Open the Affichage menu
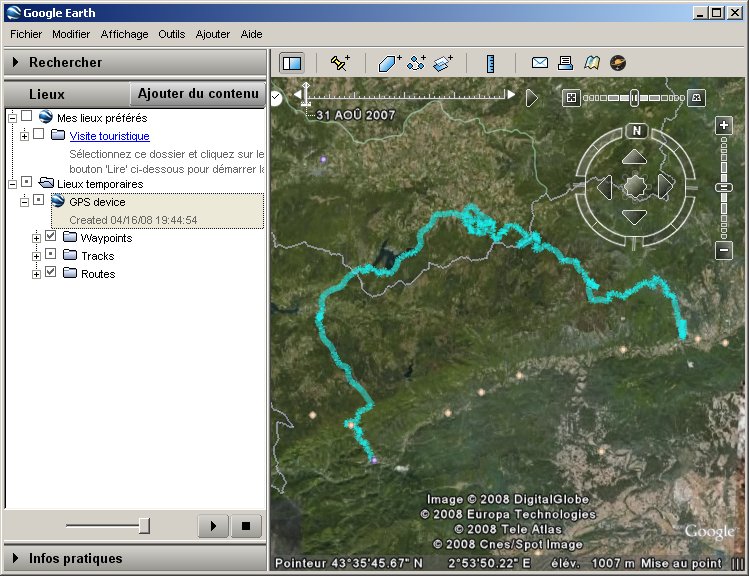Image resolution: width=749 pixels, height=576 pixels. coord(124,34)
